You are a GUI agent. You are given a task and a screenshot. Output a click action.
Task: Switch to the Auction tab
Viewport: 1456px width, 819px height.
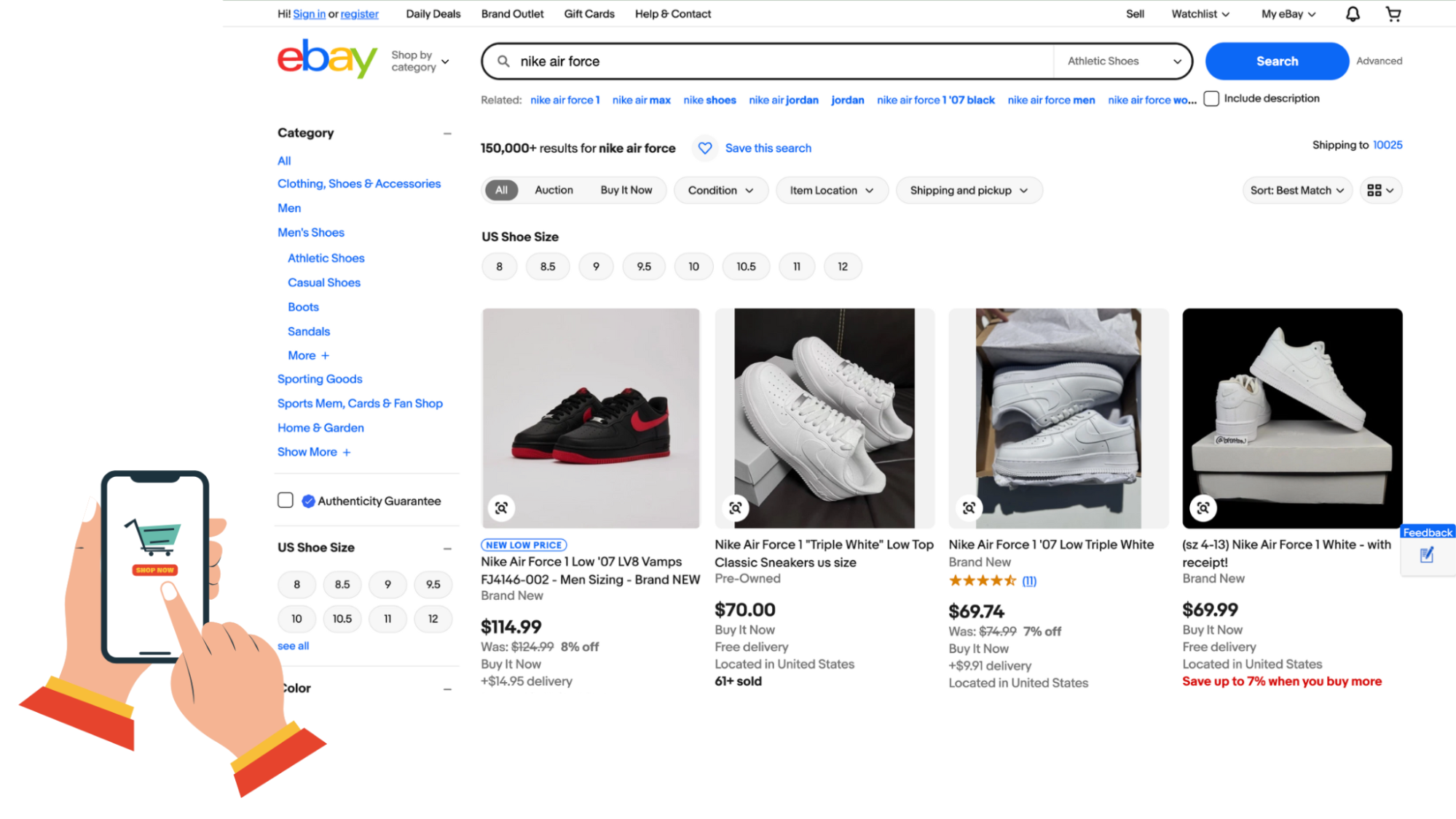pos(554,191)
